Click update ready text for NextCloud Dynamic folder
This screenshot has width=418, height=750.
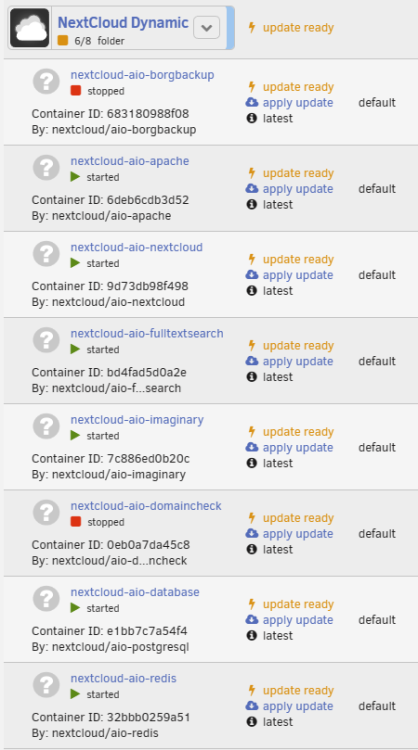click(298, 28)
